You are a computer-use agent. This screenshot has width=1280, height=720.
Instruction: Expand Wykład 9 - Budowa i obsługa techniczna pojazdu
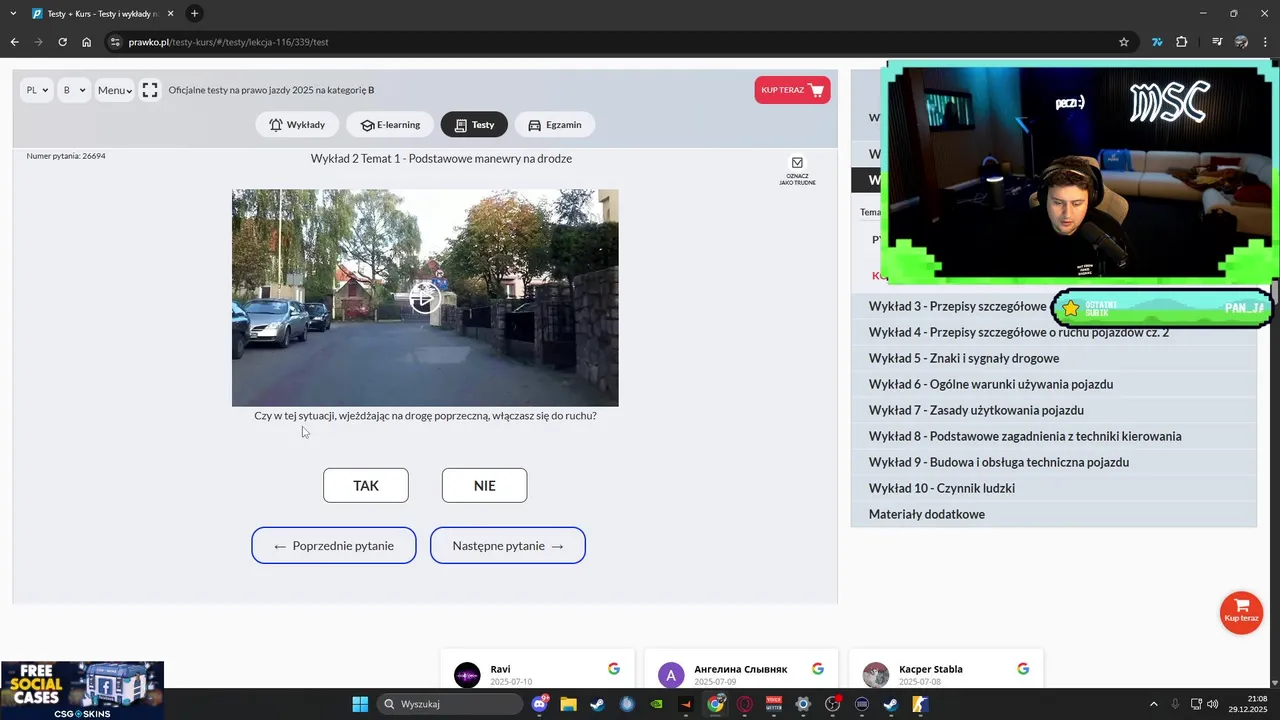click(x=1054, y=462)
